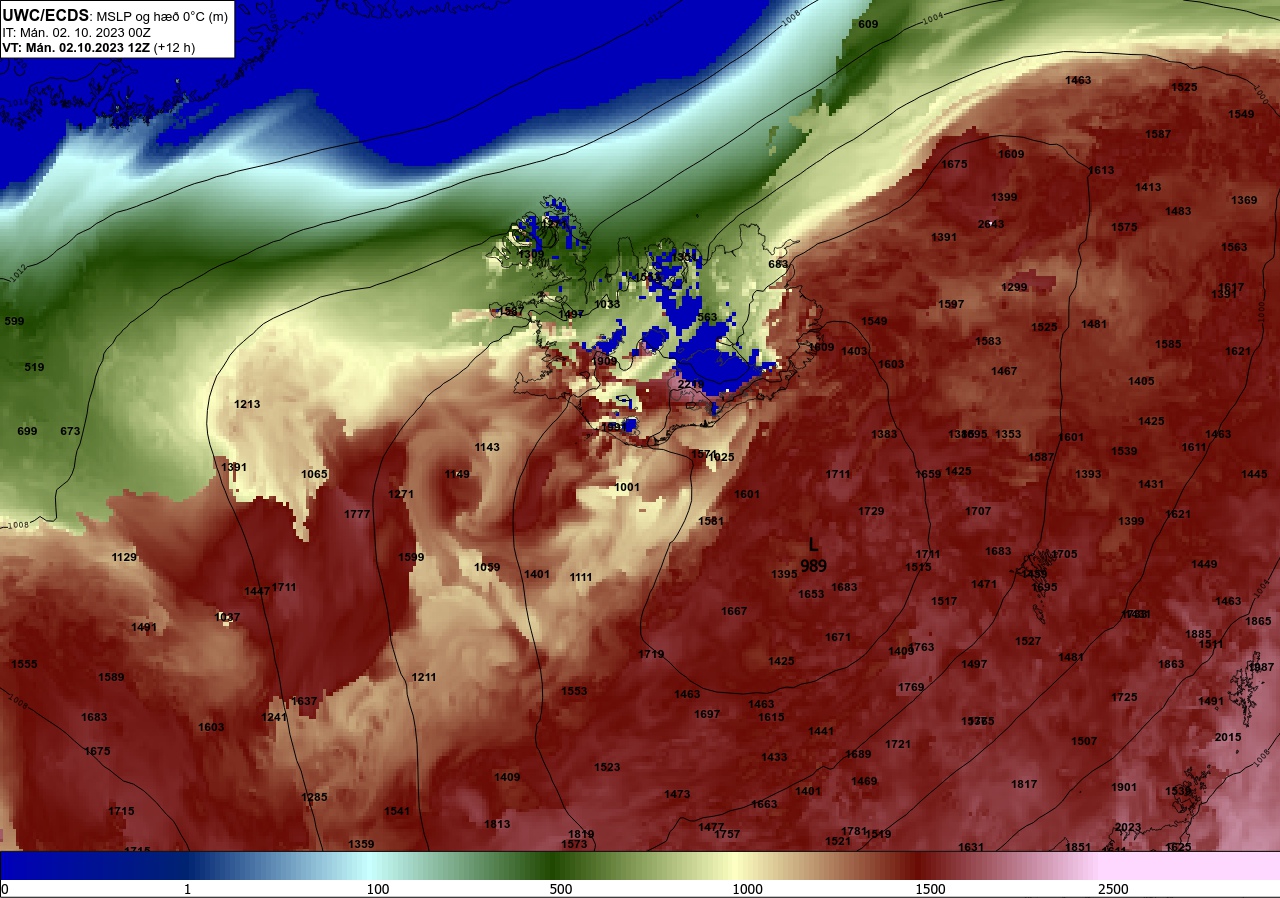Click the height value '1697'

coord(707,714)
